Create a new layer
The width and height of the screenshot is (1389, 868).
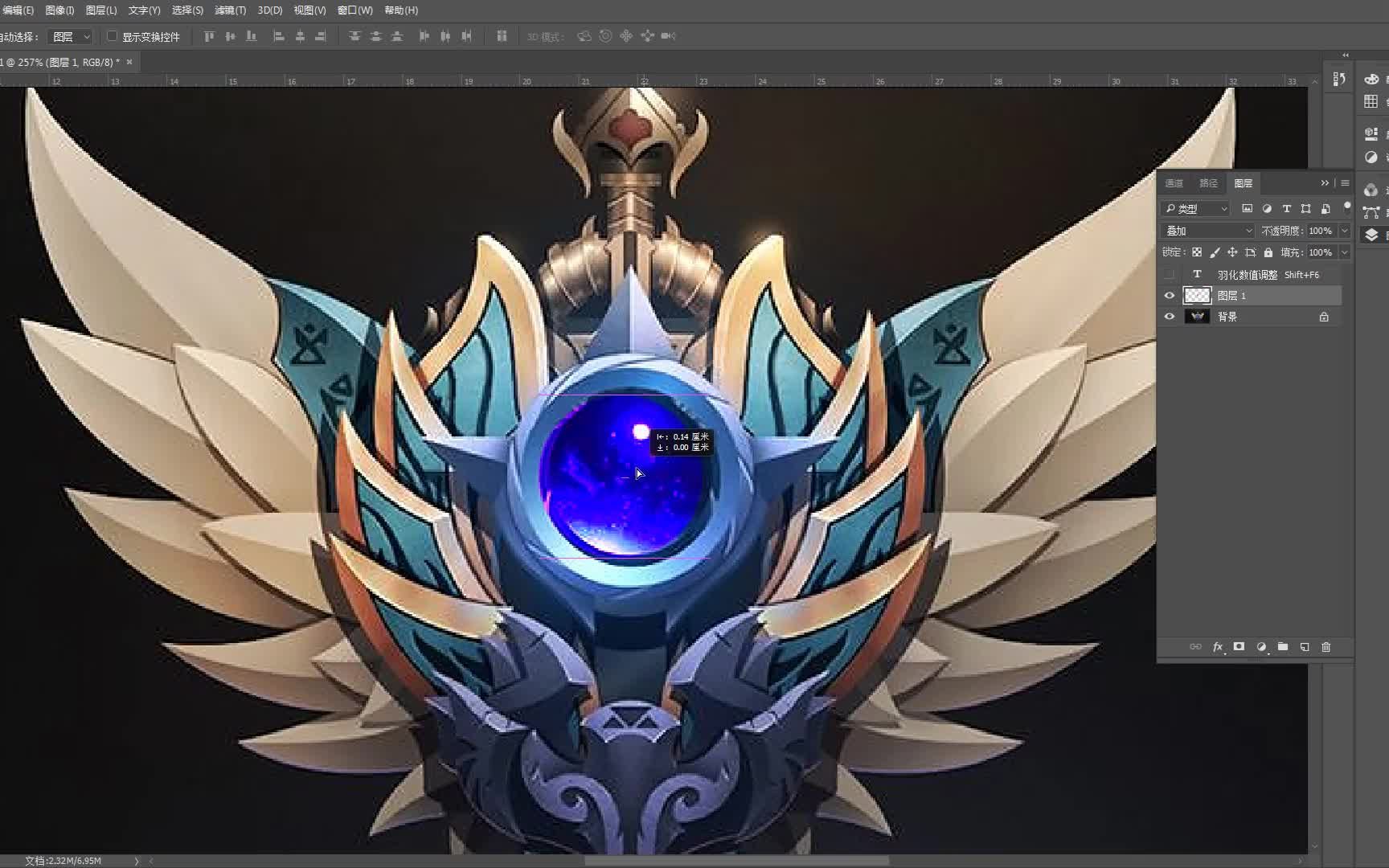[x=1305, y=647]
